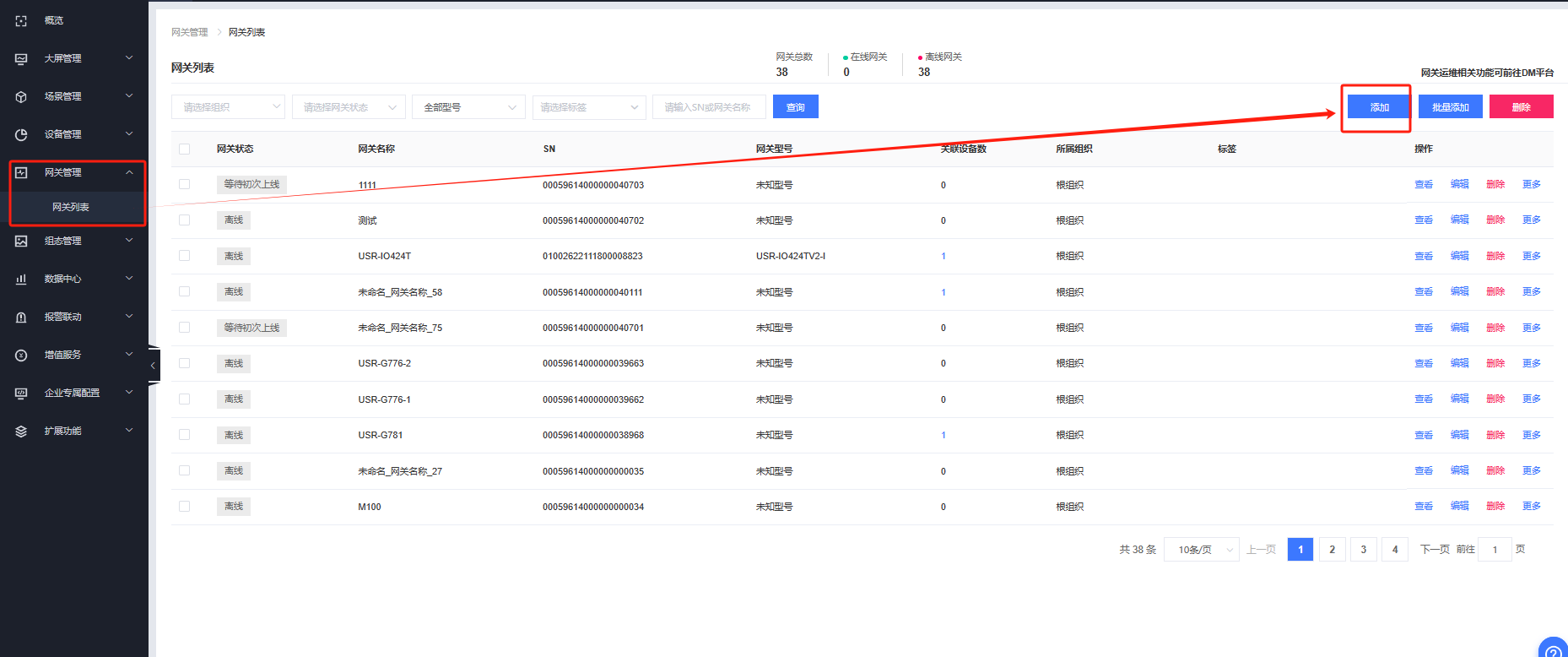1568x657 pixels.
Task: Collapse the sidebar with the arrow handle
Action: click(x=153, y=366)
